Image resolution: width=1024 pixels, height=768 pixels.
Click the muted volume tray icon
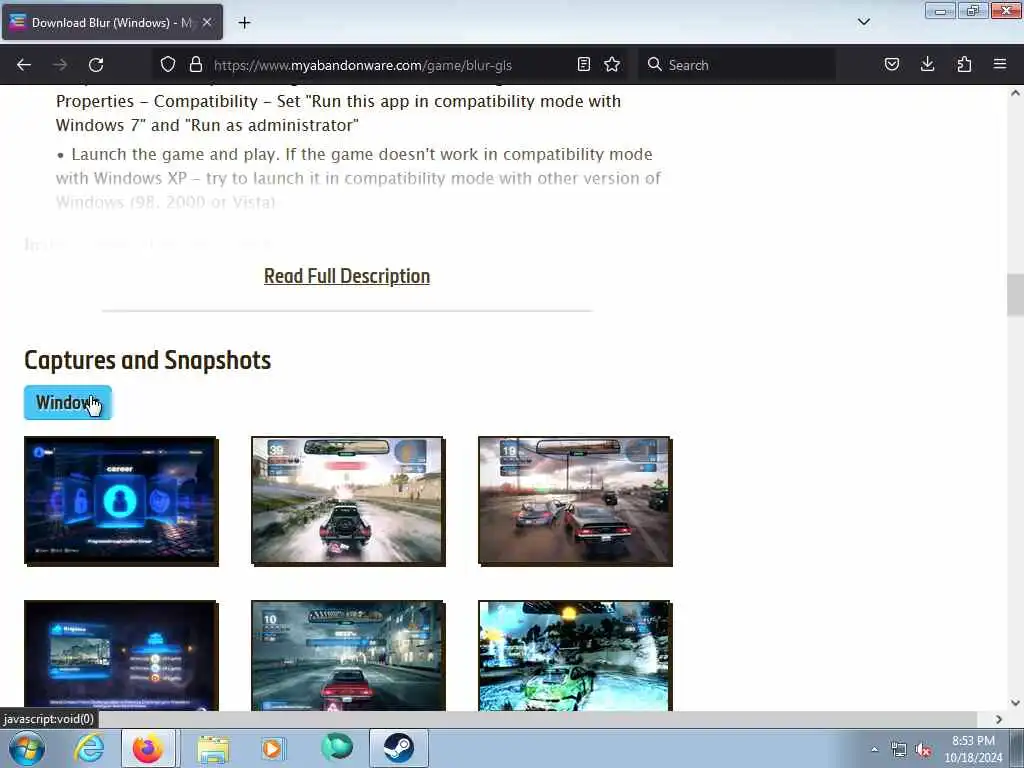923,750
